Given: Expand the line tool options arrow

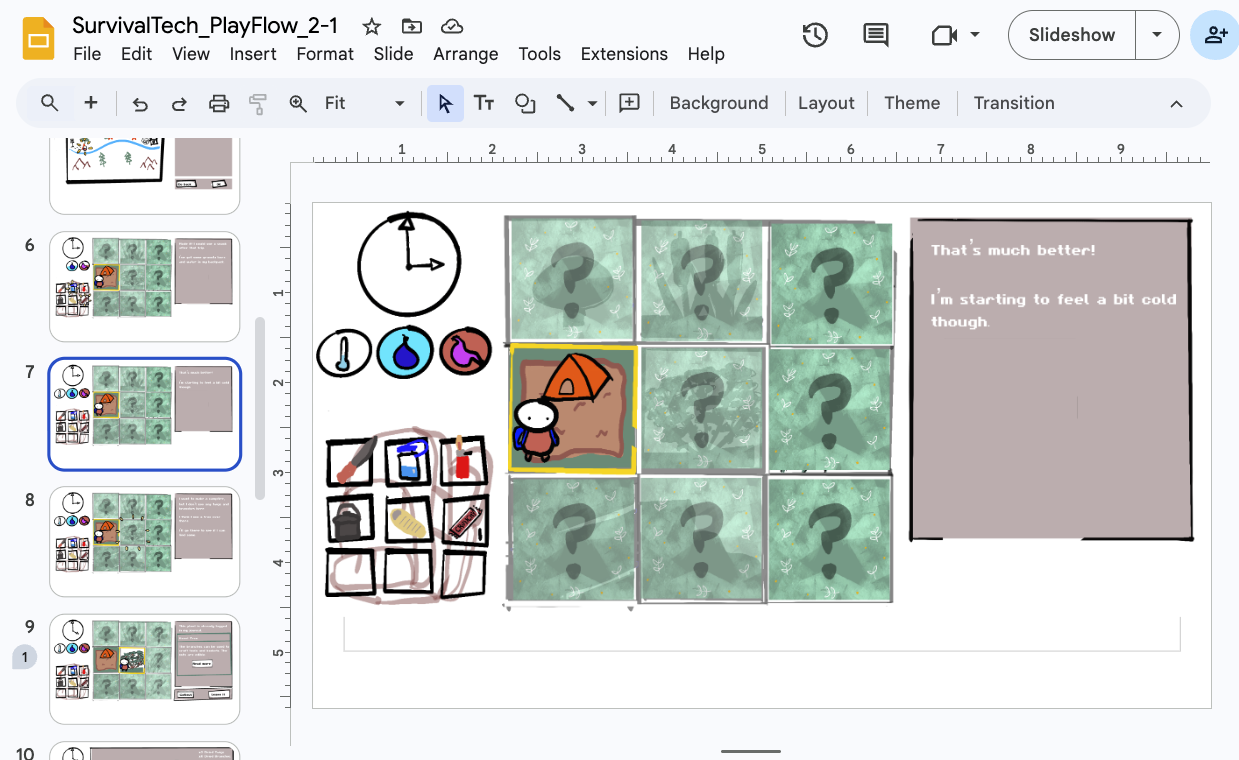Looking at the screenshot, I should [x=592, y=103].
